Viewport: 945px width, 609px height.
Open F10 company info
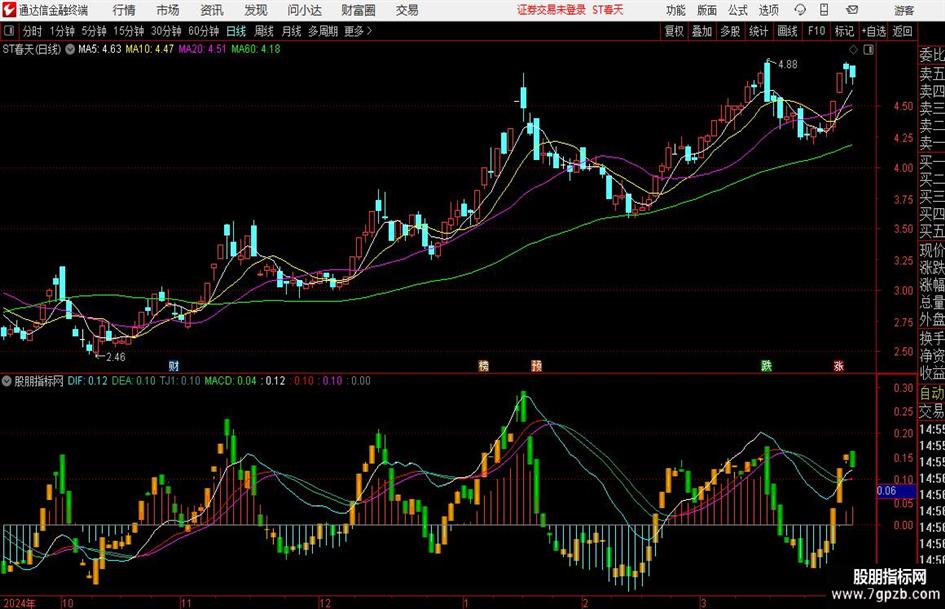click(x=817, y=31)
